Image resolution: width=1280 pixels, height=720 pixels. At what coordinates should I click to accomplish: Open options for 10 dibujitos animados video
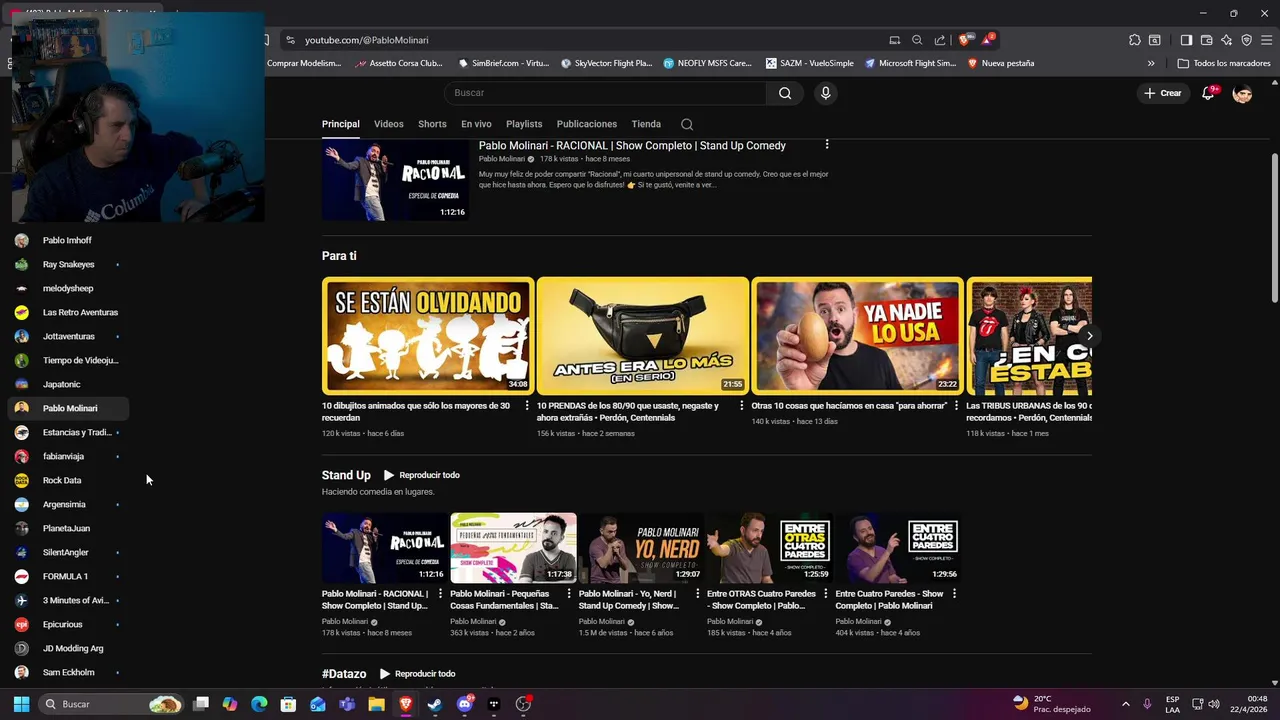[527, 406]
